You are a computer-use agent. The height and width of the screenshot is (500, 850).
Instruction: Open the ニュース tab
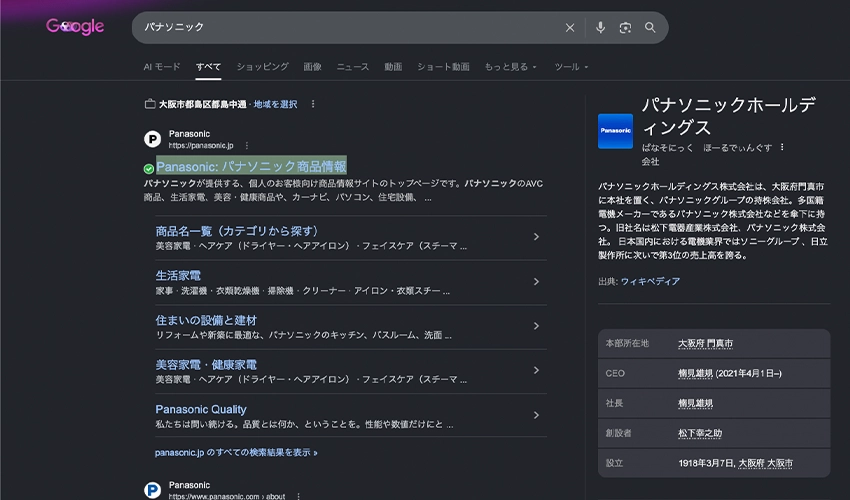point(353,67)
